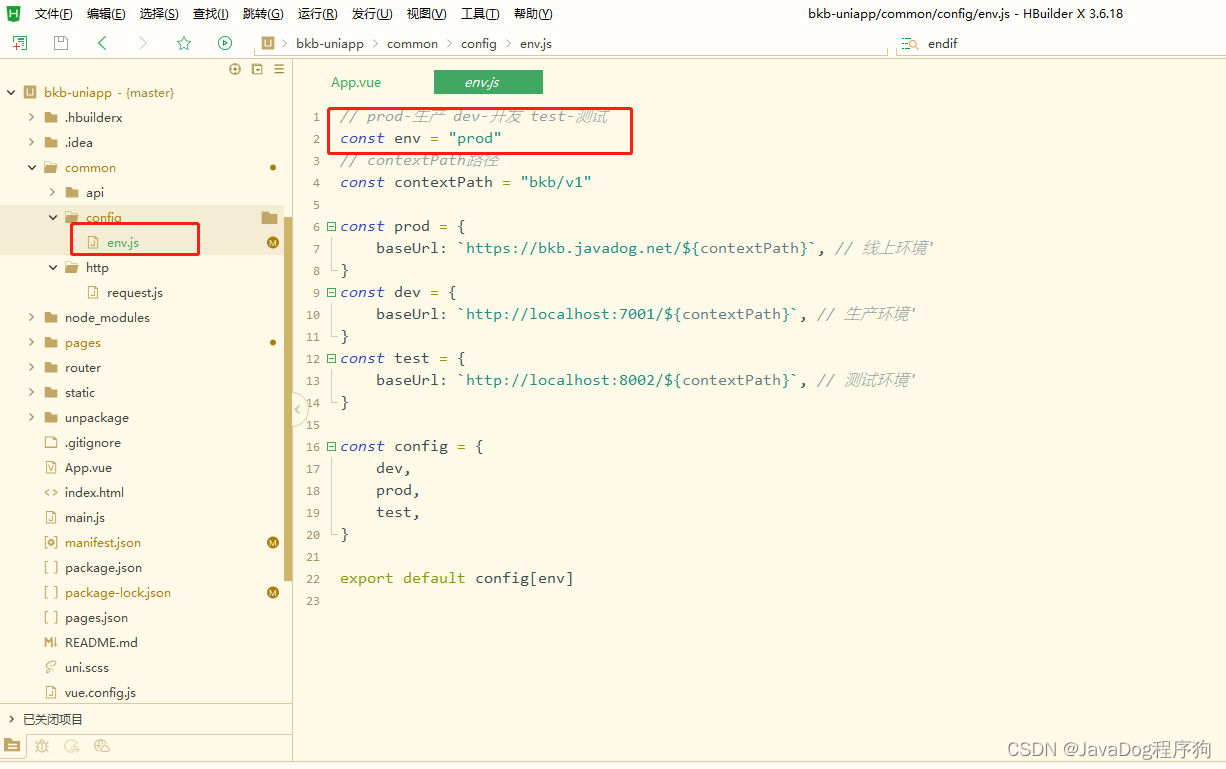
Task: Collapse the bkb-uniapp project root
Action: [x=11, y=92]
